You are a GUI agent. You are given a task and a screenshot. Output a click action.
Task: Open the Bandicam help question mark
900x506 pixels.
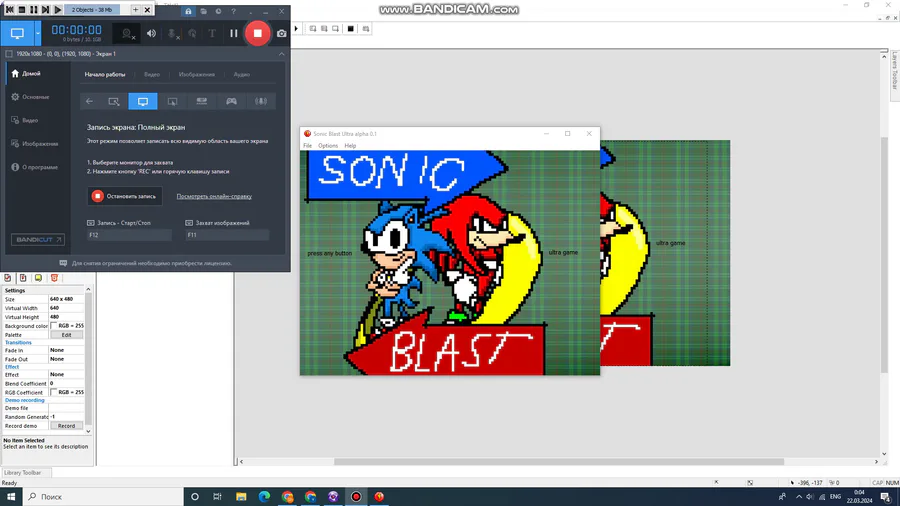pos(233,11)
